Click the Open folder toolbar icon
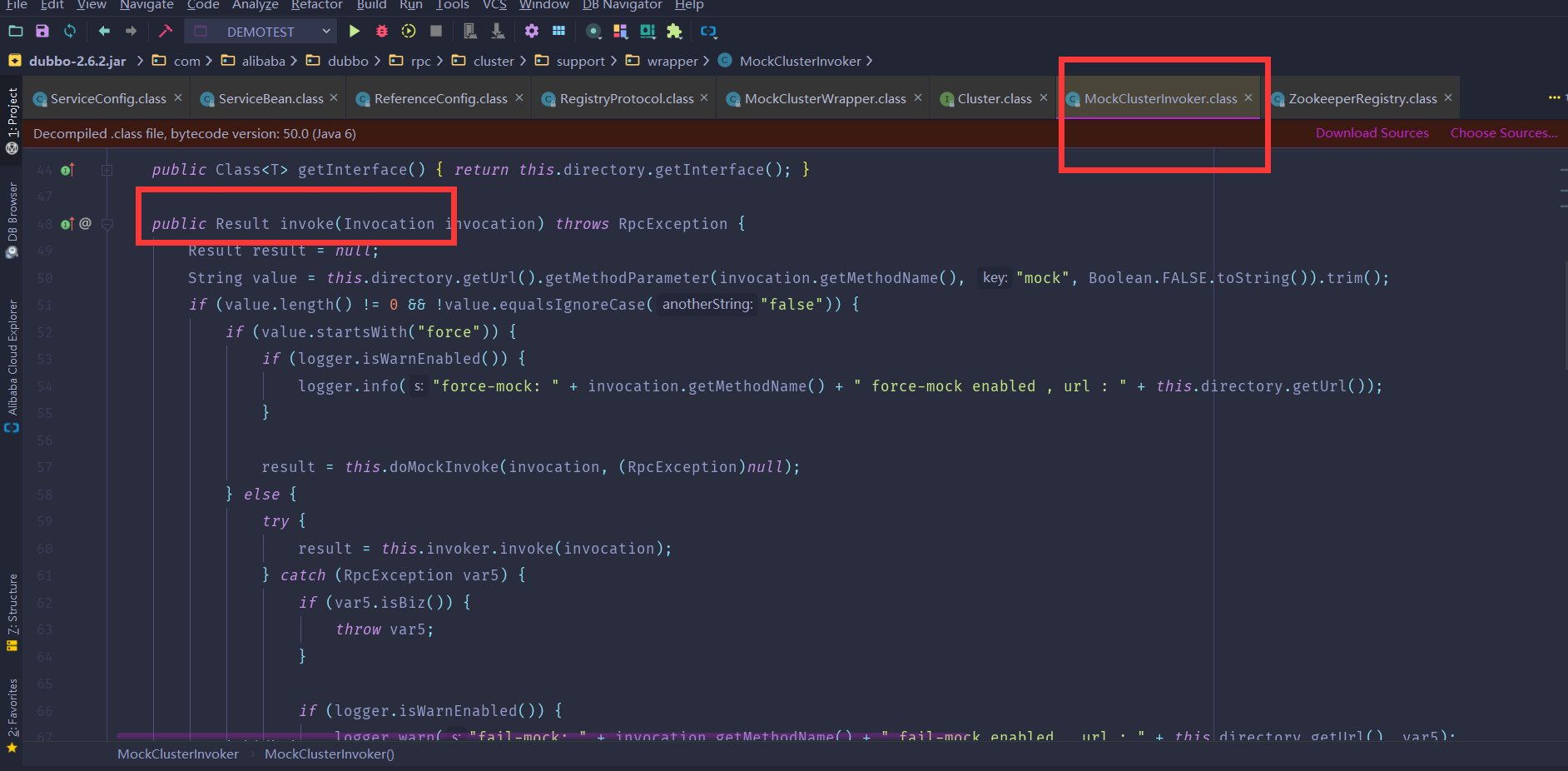This screenshot has height=771, width=1568. coord(15,32)
